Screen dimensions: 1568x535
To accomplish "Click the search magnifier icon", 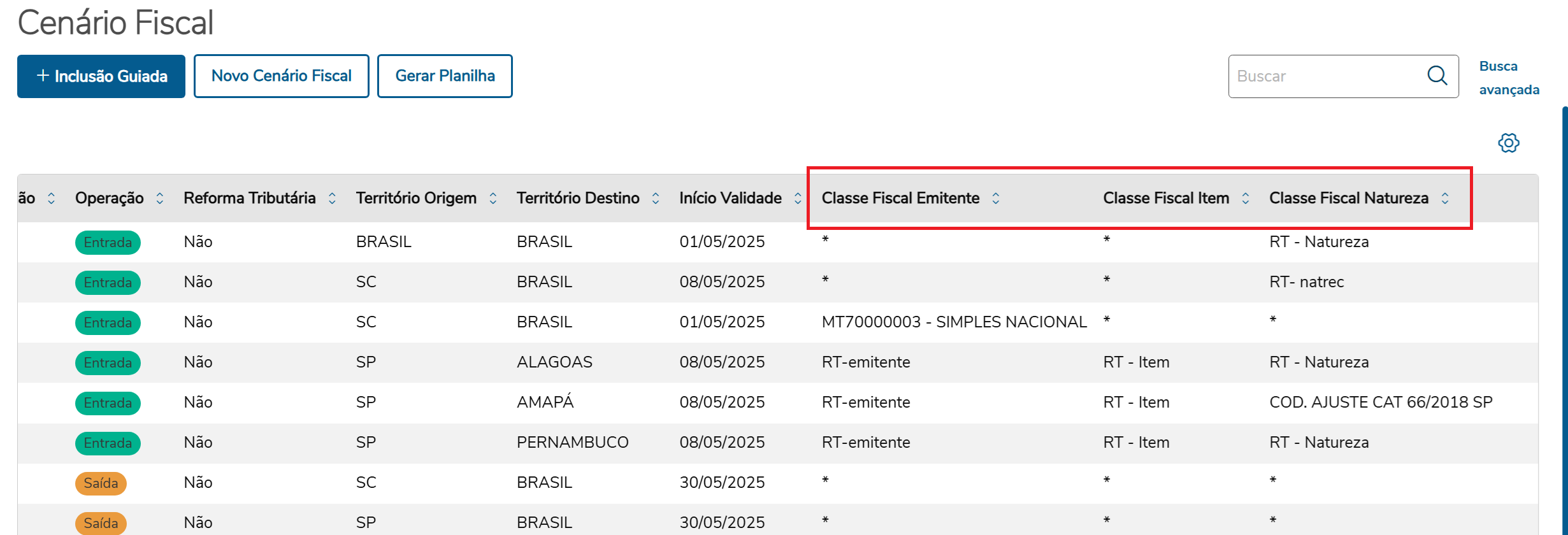I will pos(1437,76).
